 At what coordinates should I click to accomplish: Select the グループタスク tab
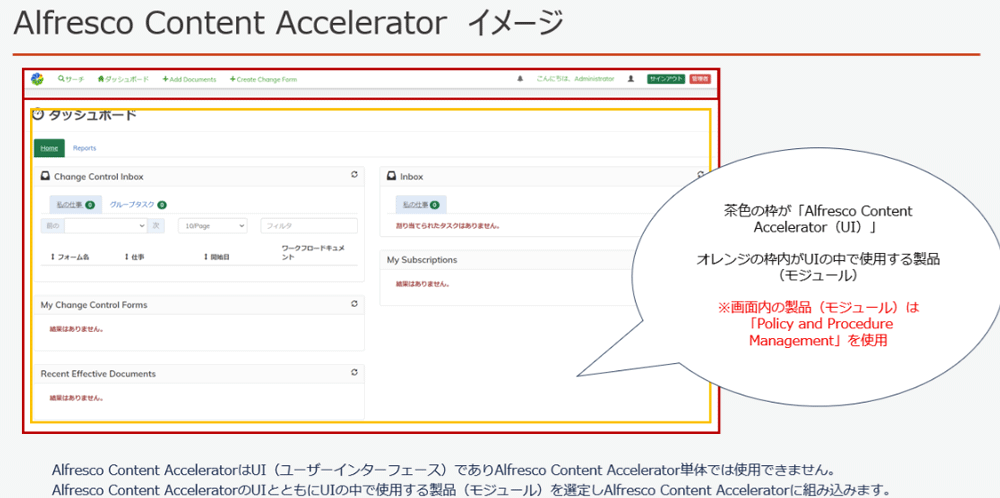pos(136,204)
